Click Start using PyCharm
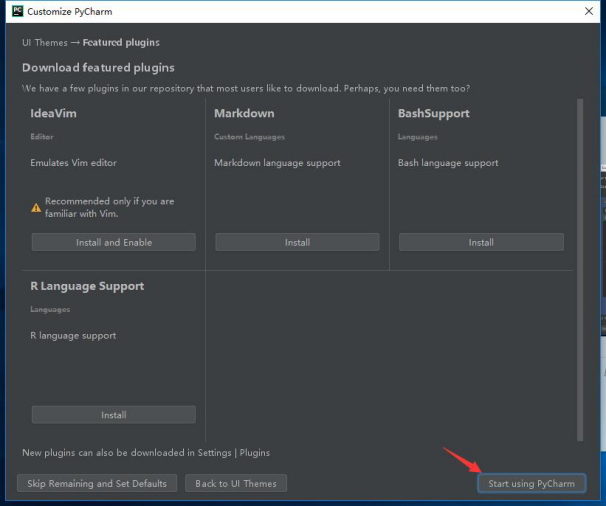606x506 pixels. click(531, 484)
